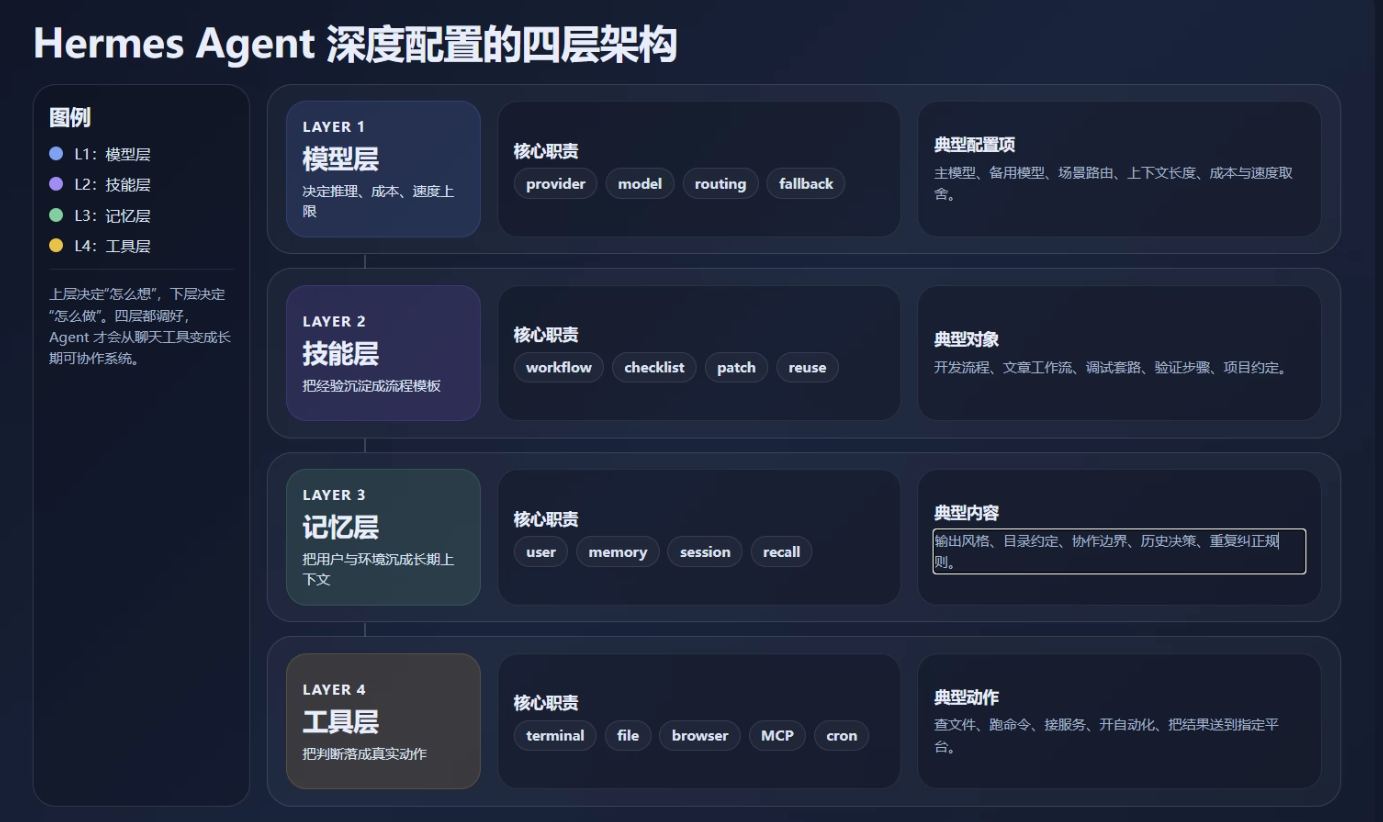Screen dimensions: 1383x822
Task: Select the model tag
Action: tap(640, 184)
